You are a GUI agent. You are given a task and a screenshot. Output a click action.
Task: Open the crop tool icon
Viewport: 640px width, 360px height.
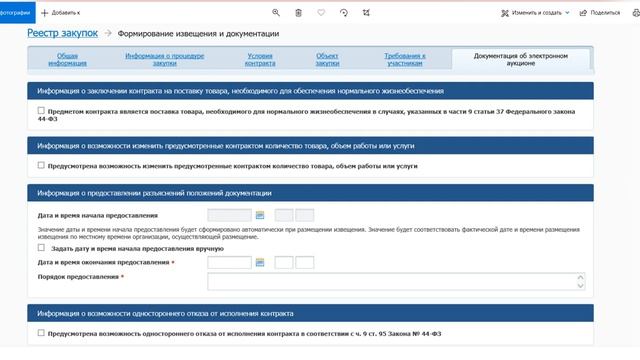click(366, 13)
